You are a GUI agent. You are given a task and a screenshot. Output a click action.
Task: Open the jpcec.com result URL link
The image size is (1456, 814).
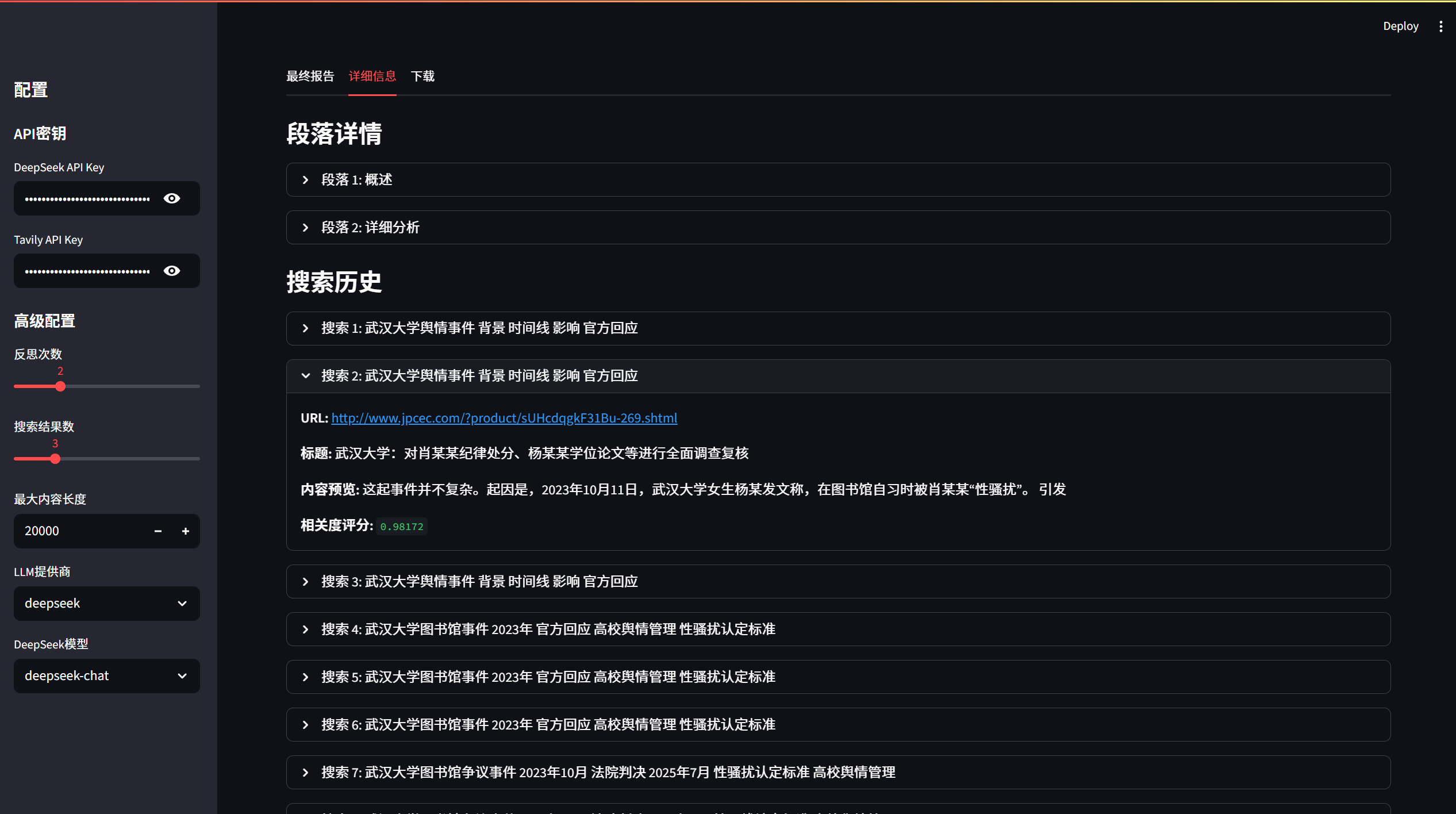(x=504, y=418)
